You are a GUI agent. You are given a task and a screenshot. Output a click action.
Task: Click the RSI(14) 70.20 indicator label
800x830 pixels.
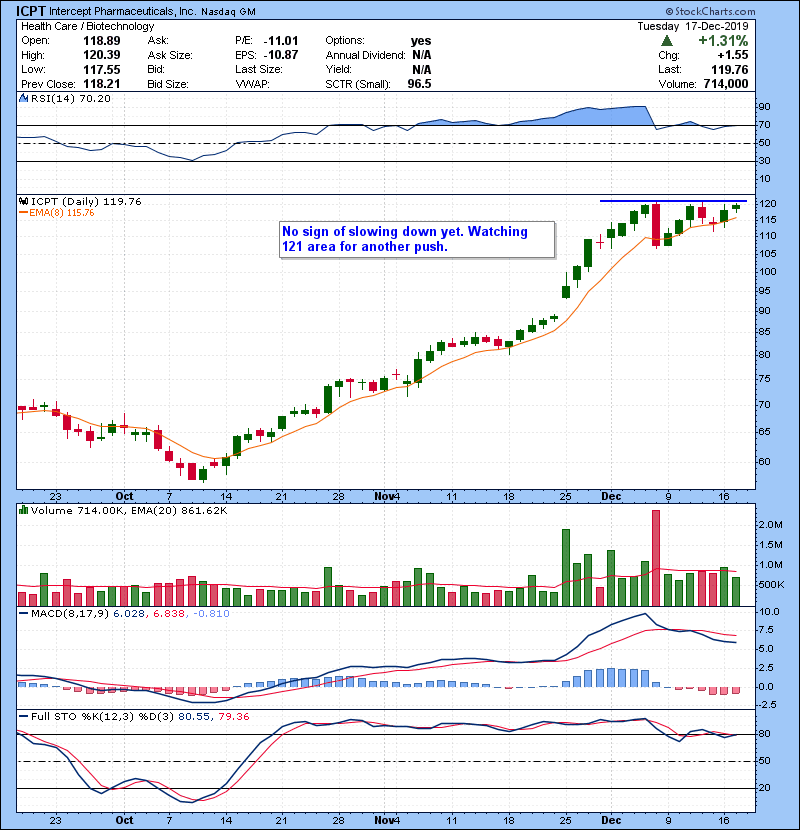coord(71,98)
